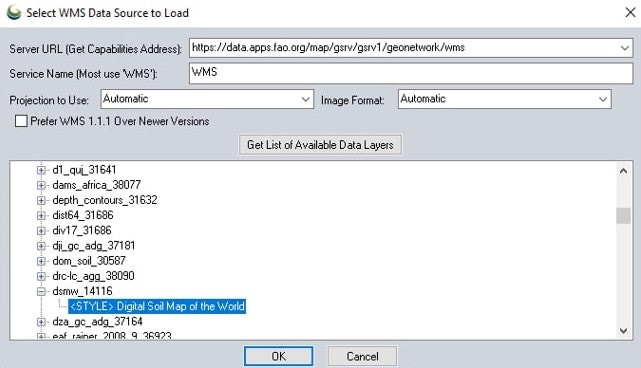Select the dza_gc_adg_37164 layer label

97,321
